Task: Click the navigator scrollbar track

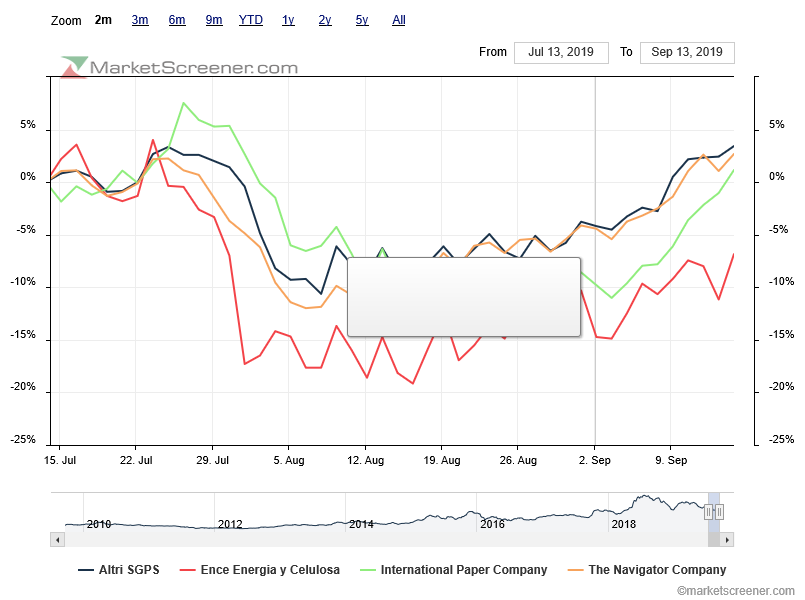Action: pos(386,540)
